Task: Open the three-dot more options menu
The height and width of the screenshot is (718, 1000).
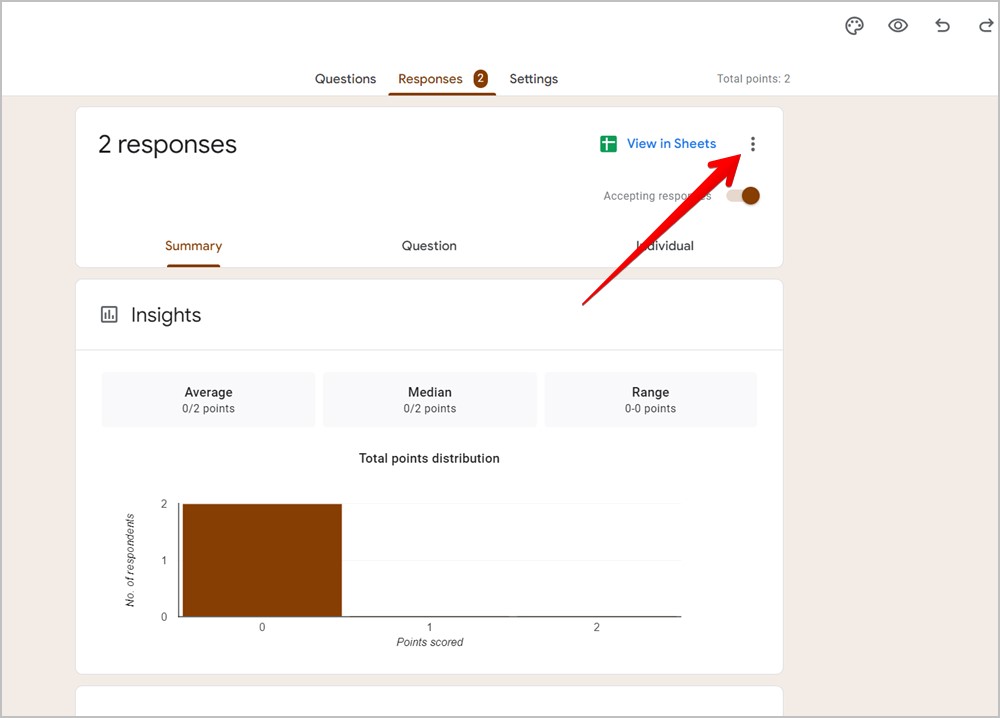Action: 753,144
